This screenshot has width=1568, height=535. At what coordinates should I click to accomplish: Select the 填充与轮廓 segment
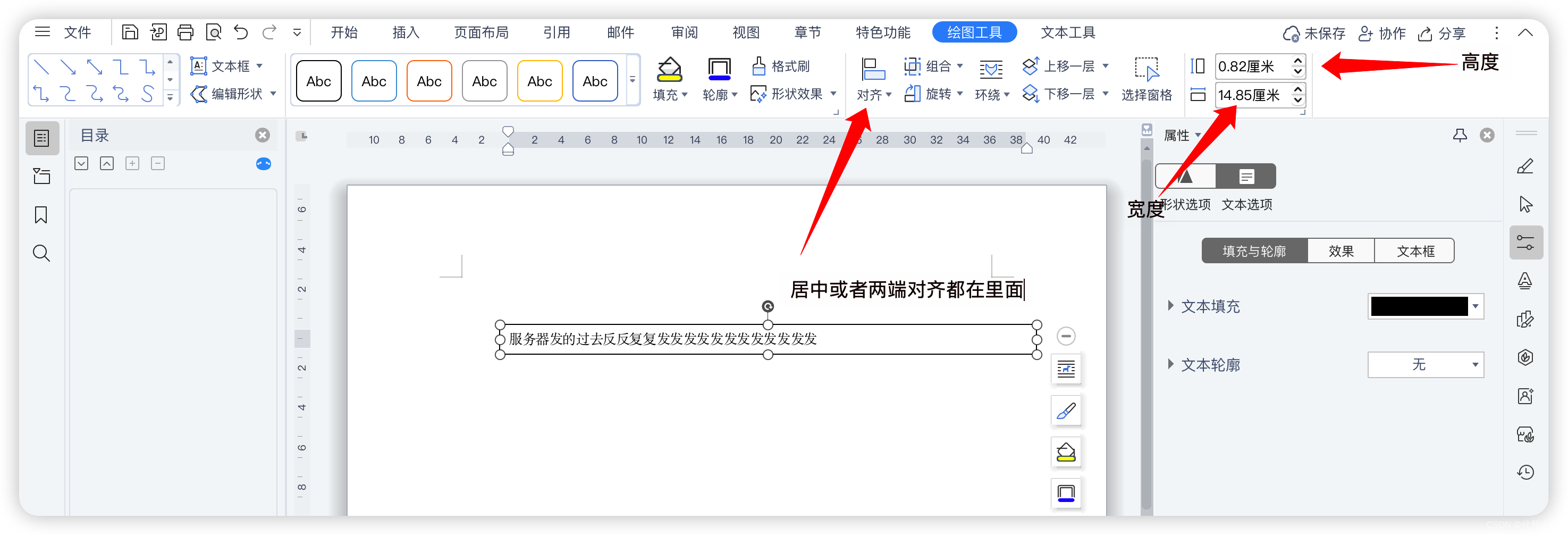[x=1254, y=251]
